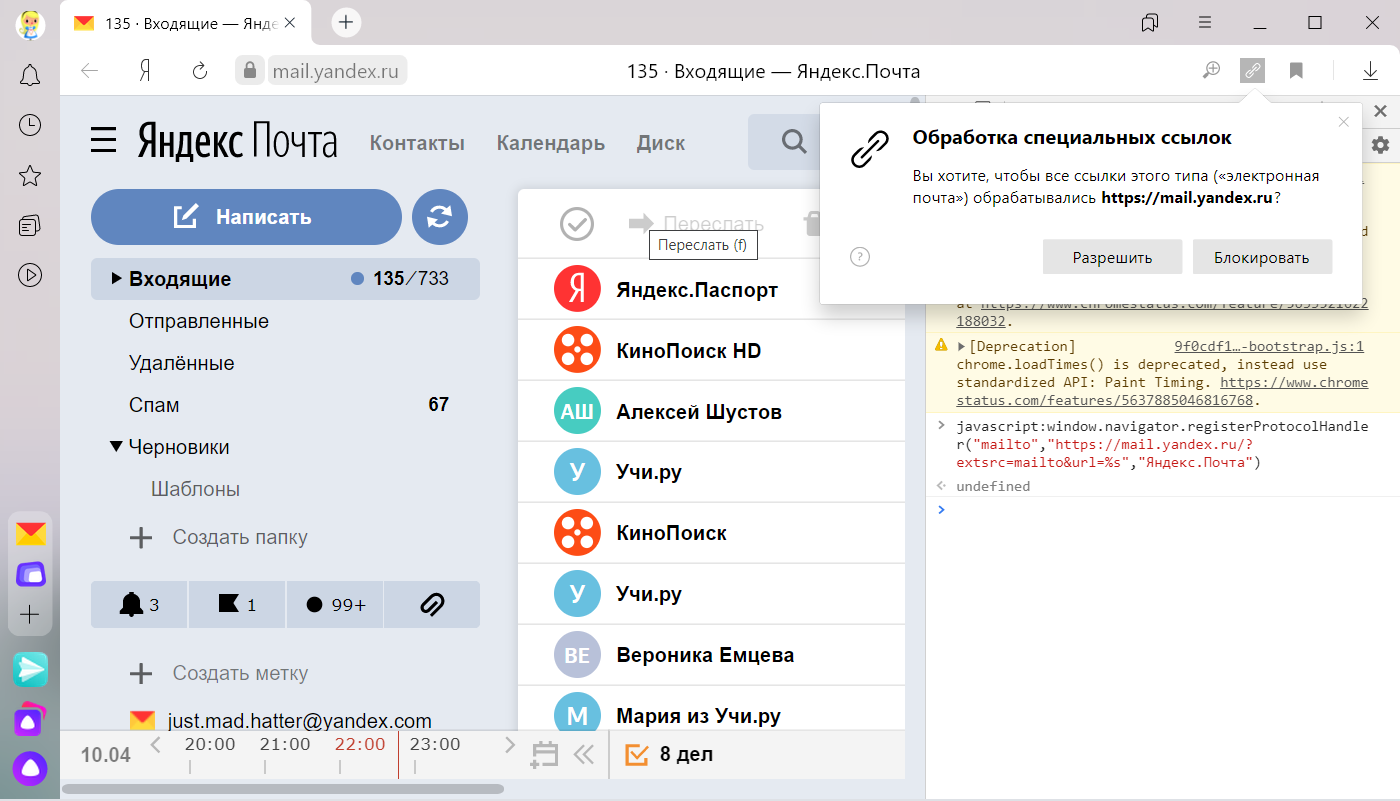Click Создать метку
Image resolution: width=1400 pixels, height=801 pixels.
pos(219,673)
